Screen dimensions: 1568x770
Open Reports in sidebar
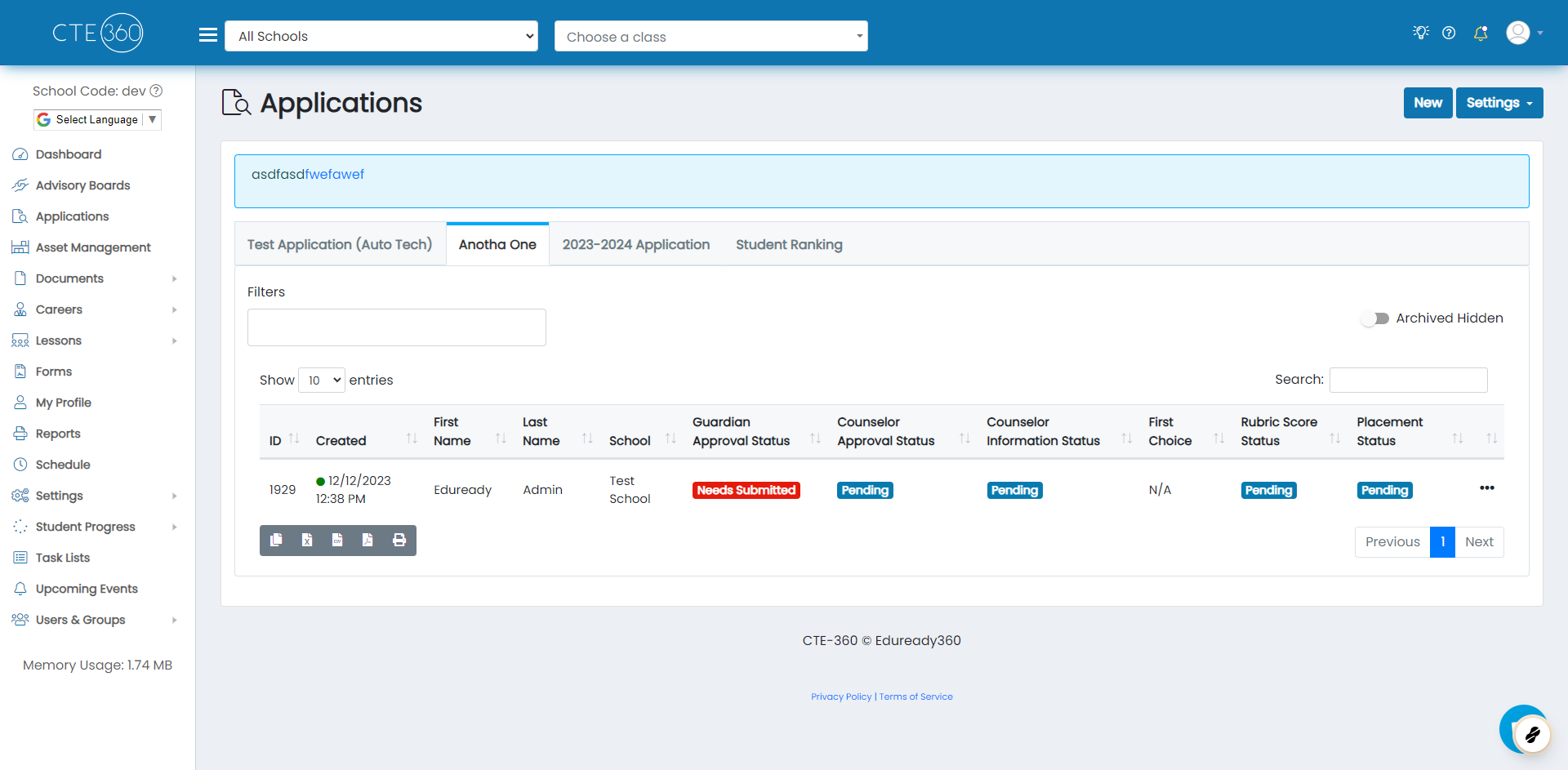[58, 434]
